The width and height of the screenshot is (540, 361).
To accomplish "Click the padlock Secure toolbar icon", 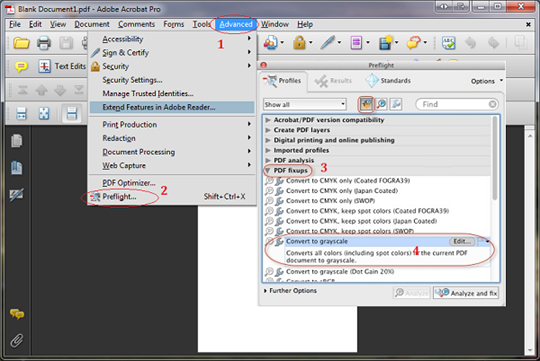I will 299,43.
